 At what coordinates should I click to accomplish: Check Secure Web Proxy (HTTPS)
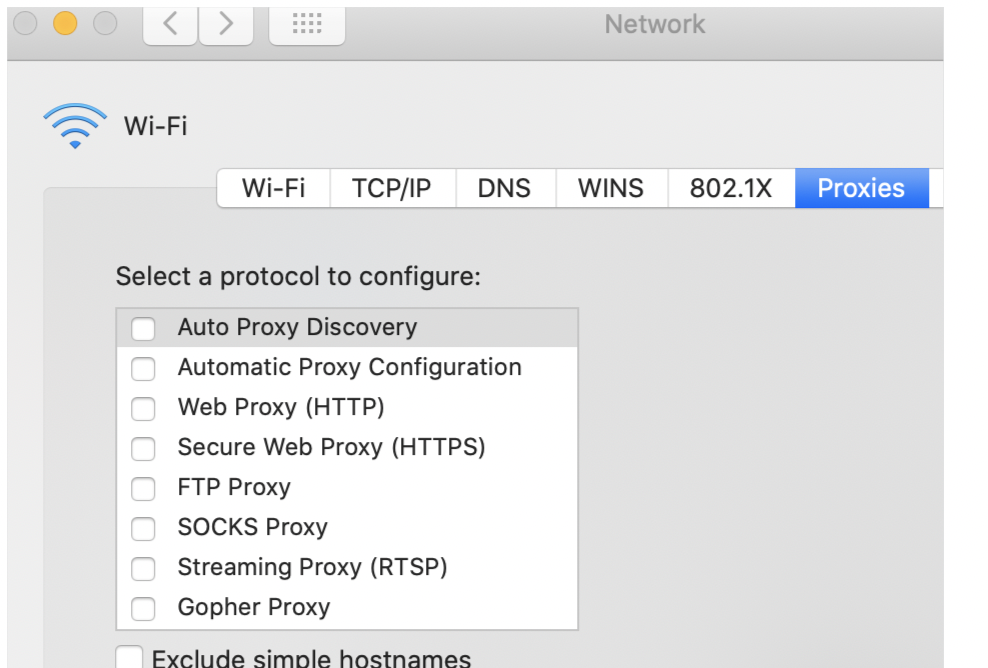(144, 448)
